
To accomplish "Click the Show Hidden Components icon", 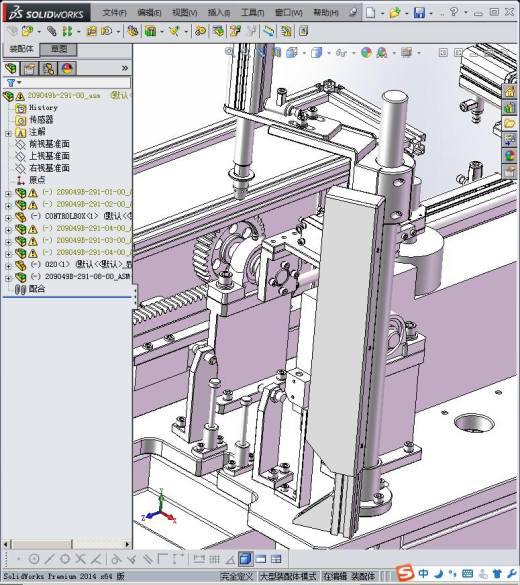I will (x=133, y=31).
